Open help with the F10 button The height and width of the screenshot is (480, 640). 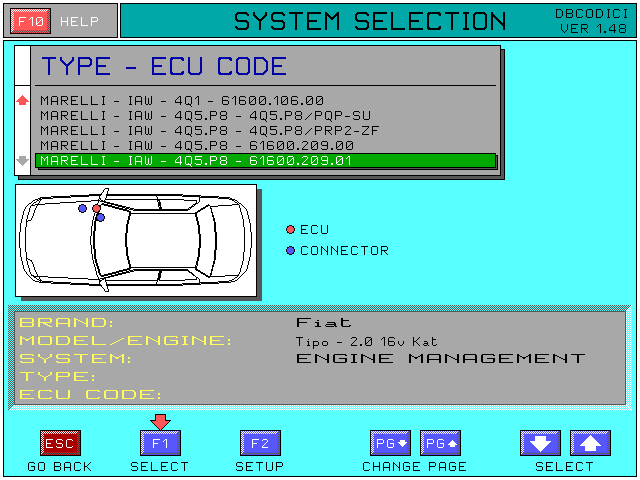[x=31, y=21]
